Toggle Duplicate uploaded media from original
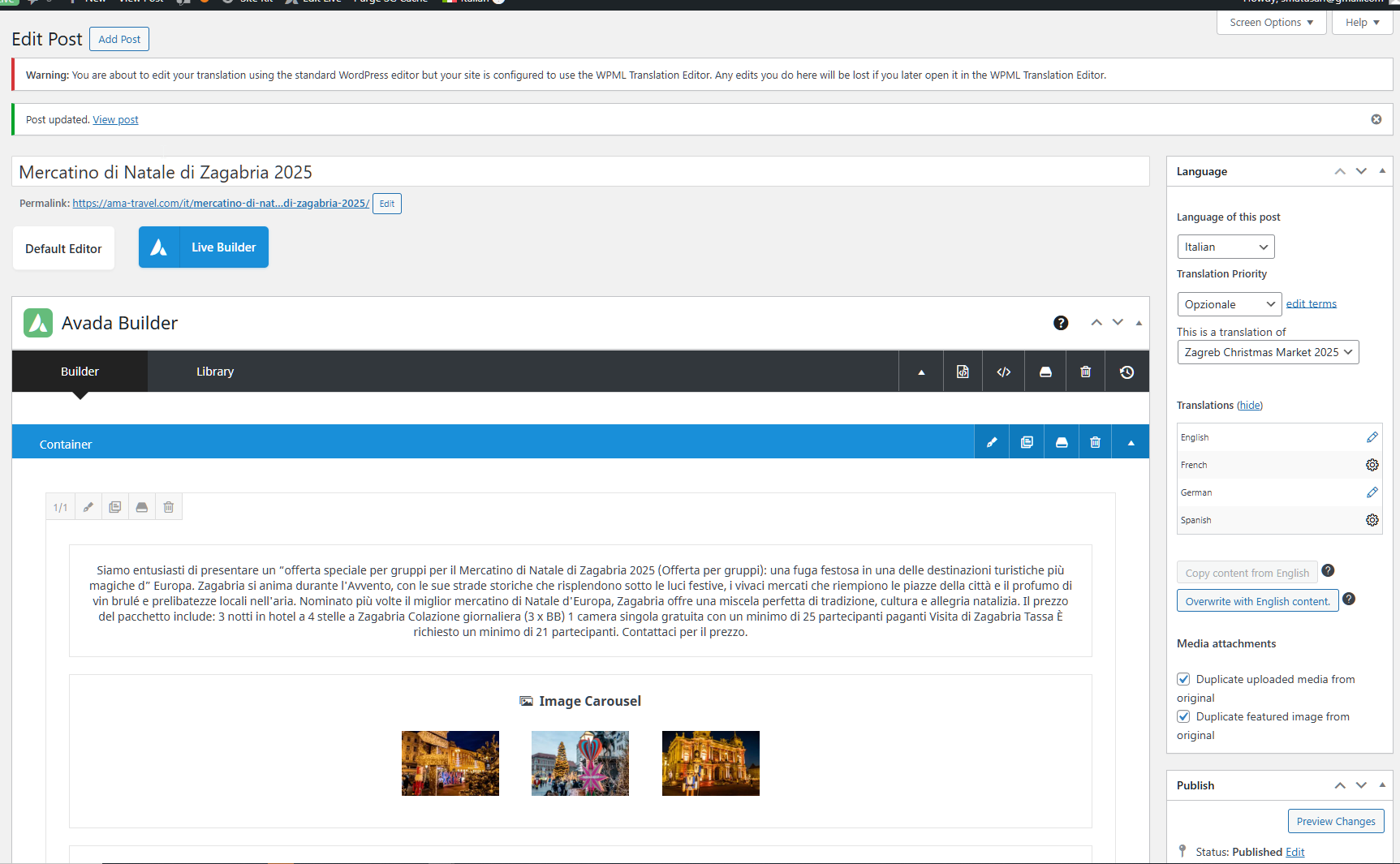Viewport: 1400px width, 864px height. (x=1184, y=679)
